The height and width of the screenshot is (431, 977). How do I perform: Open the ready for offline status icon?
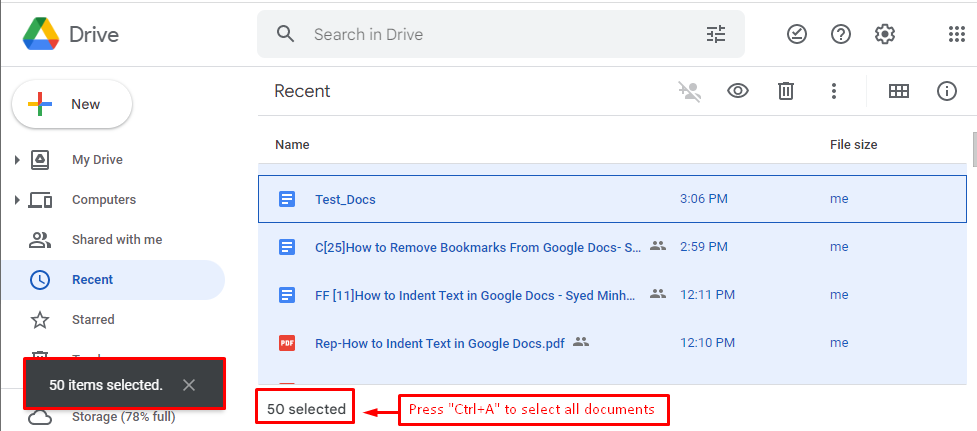point(797,34)
